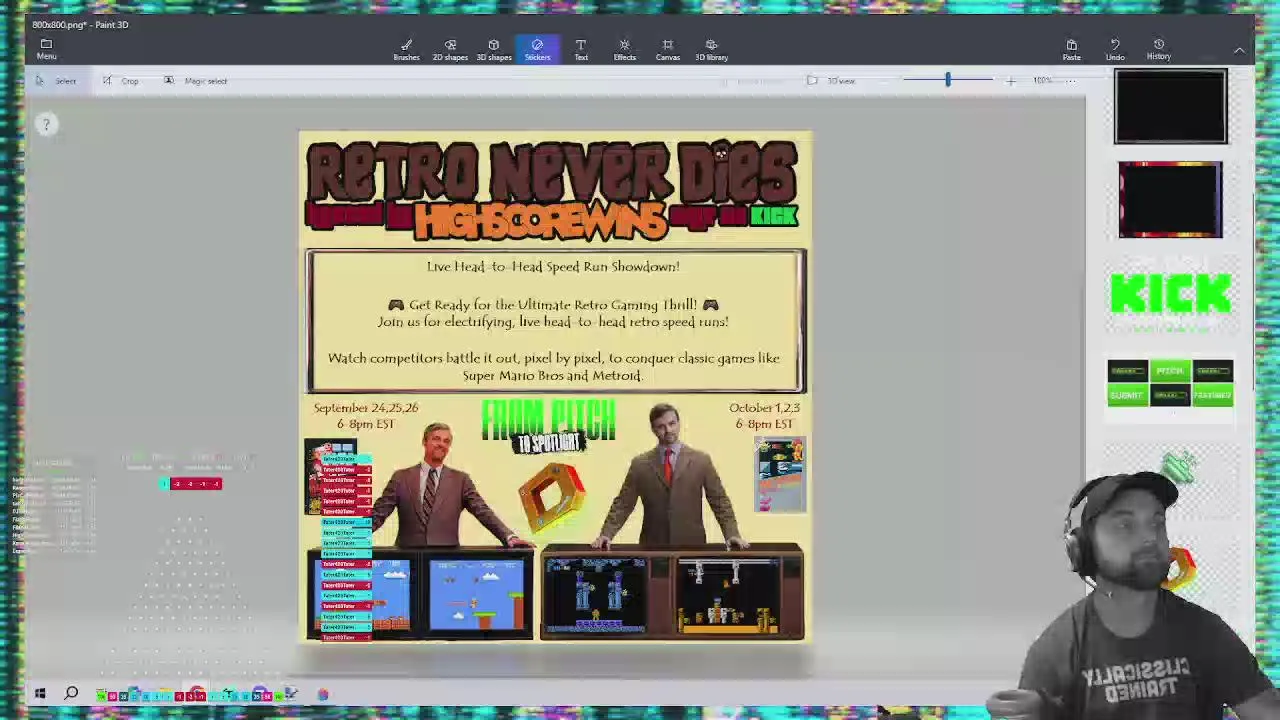Image resolution: width=1280 pixels, height=720 pixels.
Task: Choose the Select tool
Action: coord(56,81)
